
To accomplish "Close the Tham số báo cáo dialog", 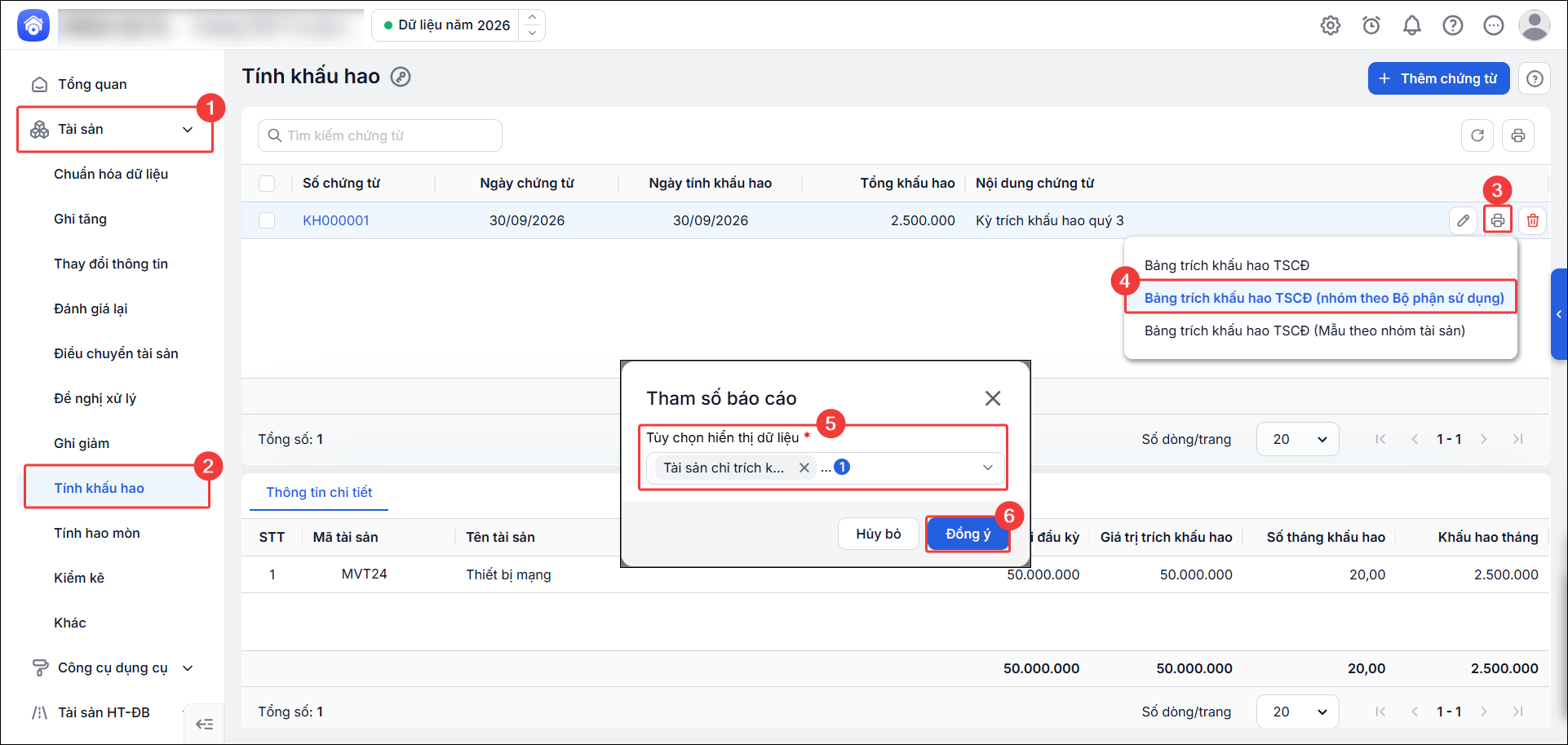I will click(993, 398).
